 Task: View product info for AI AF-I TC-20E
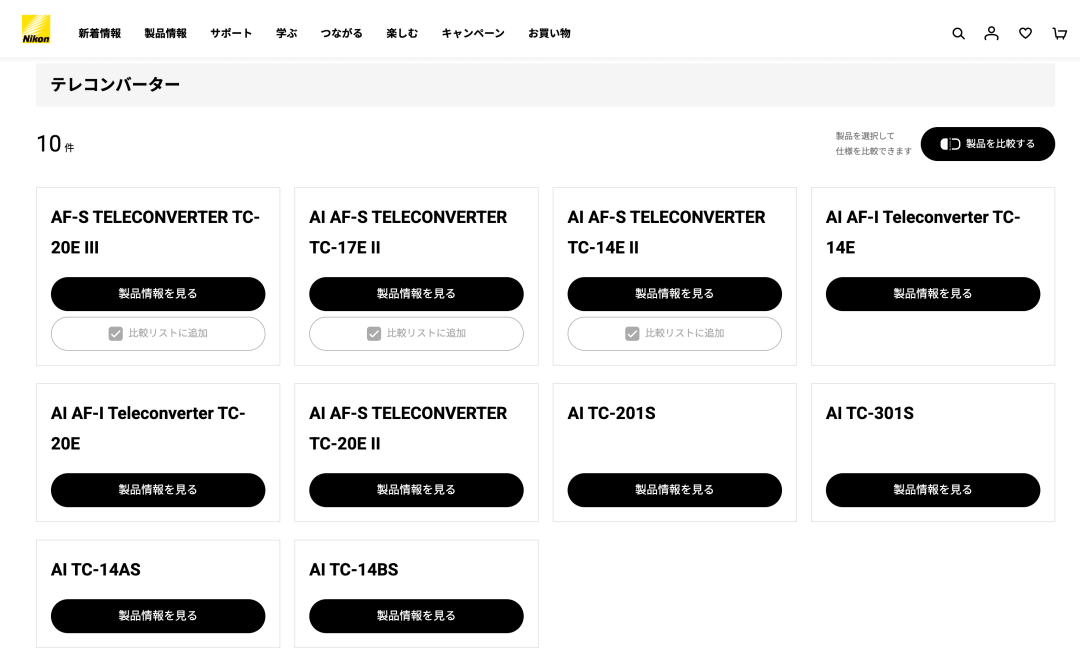[158, 490]
